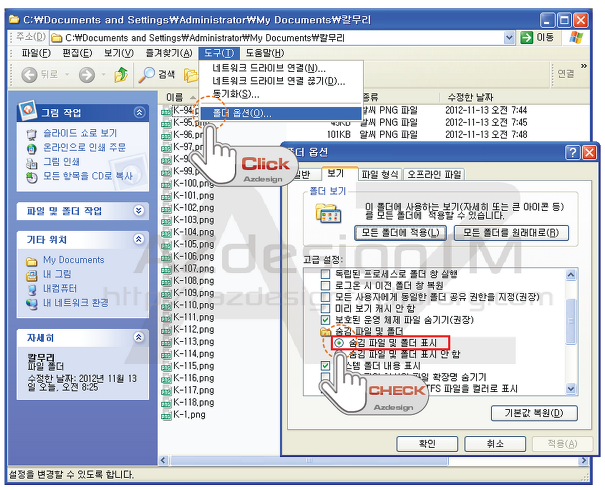The width and height of the screenshot is (605, 490).
Task: Click the My Computer (내컴퓨터) icon
Action: [31, 290]
